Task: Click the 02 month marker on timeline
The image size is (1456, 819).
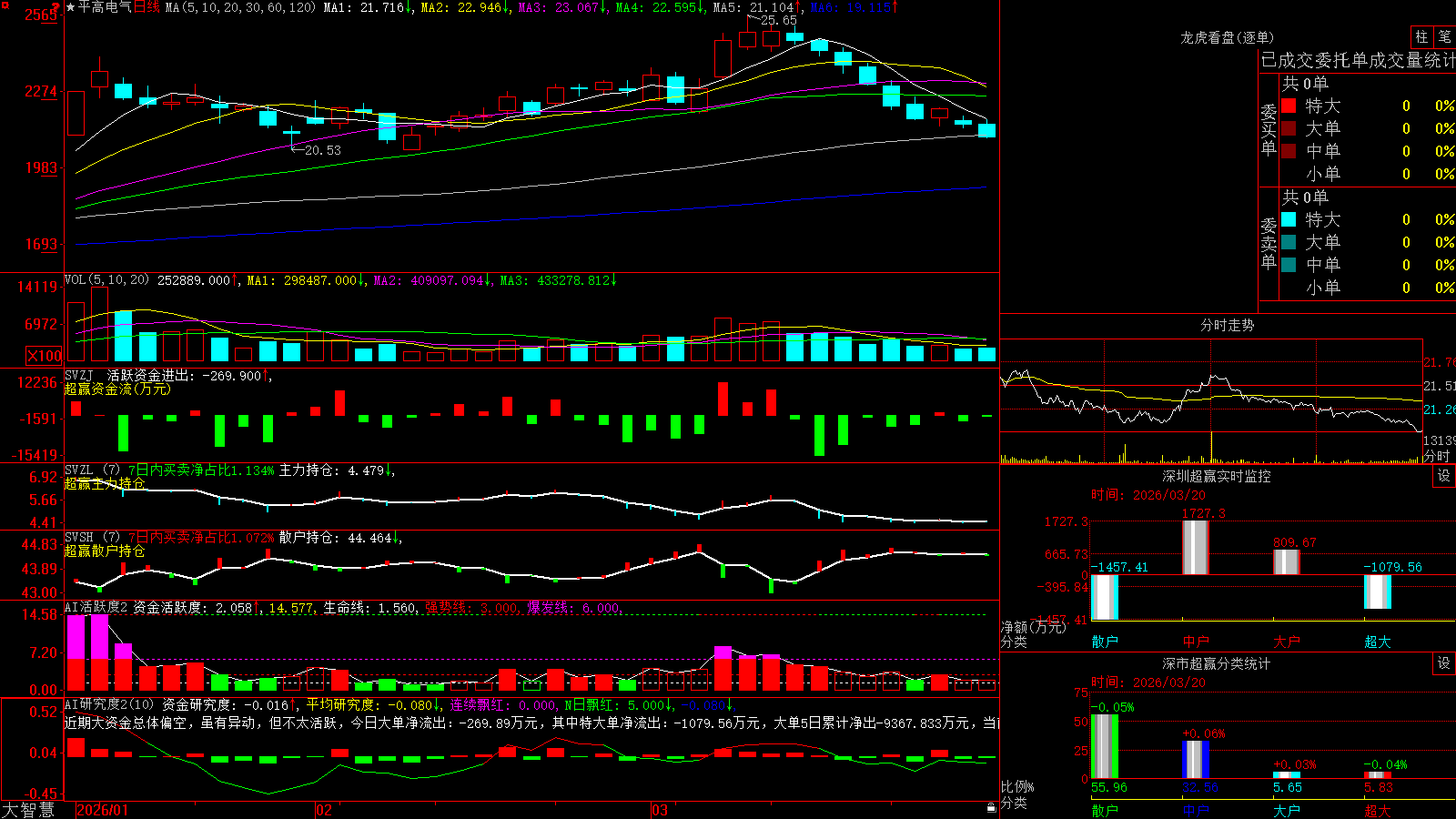Action: (x=324, y=810)
